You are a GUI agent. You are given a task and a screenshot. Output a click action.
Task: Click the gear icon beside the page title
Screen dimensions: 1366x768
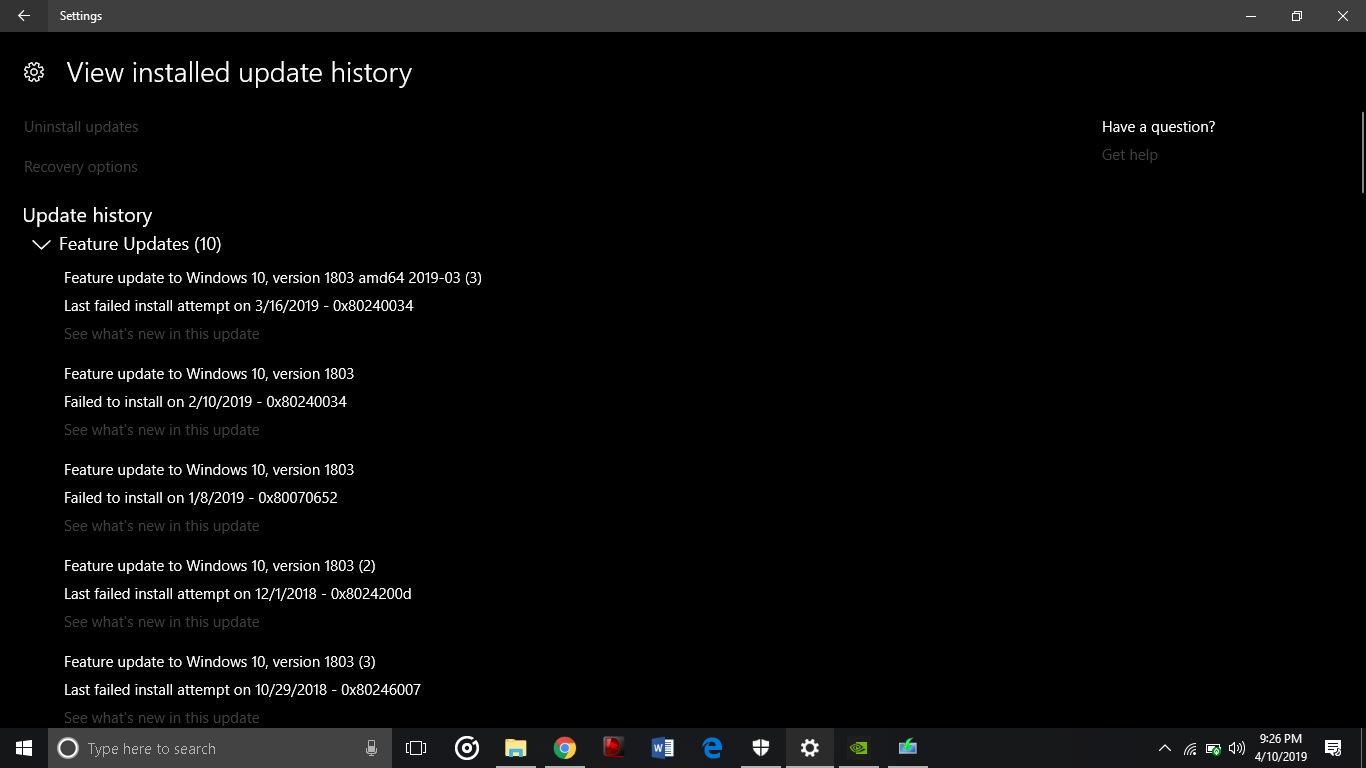(x=34, y=72)
